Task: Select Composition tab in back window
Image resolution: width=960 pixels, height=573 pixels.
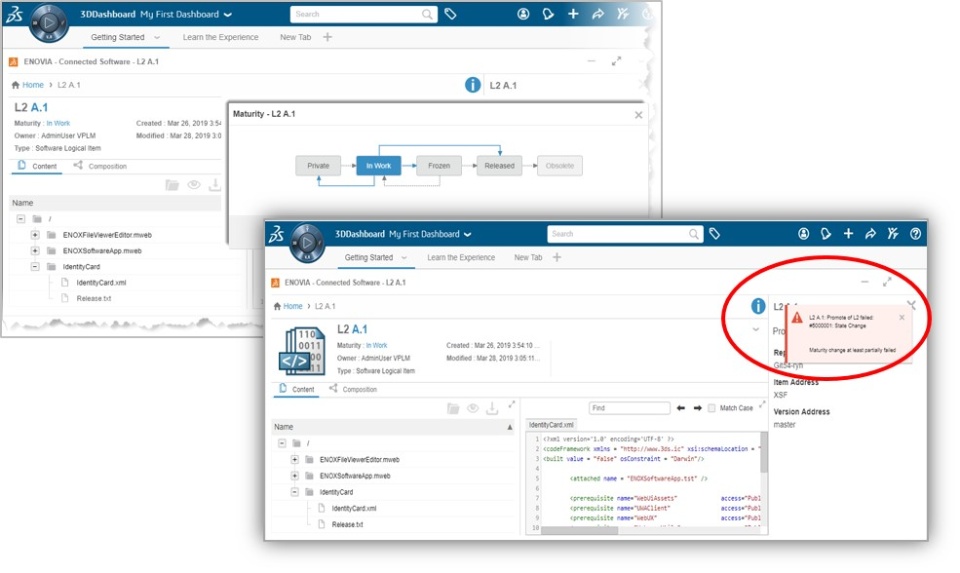Action: click(100, 166)
